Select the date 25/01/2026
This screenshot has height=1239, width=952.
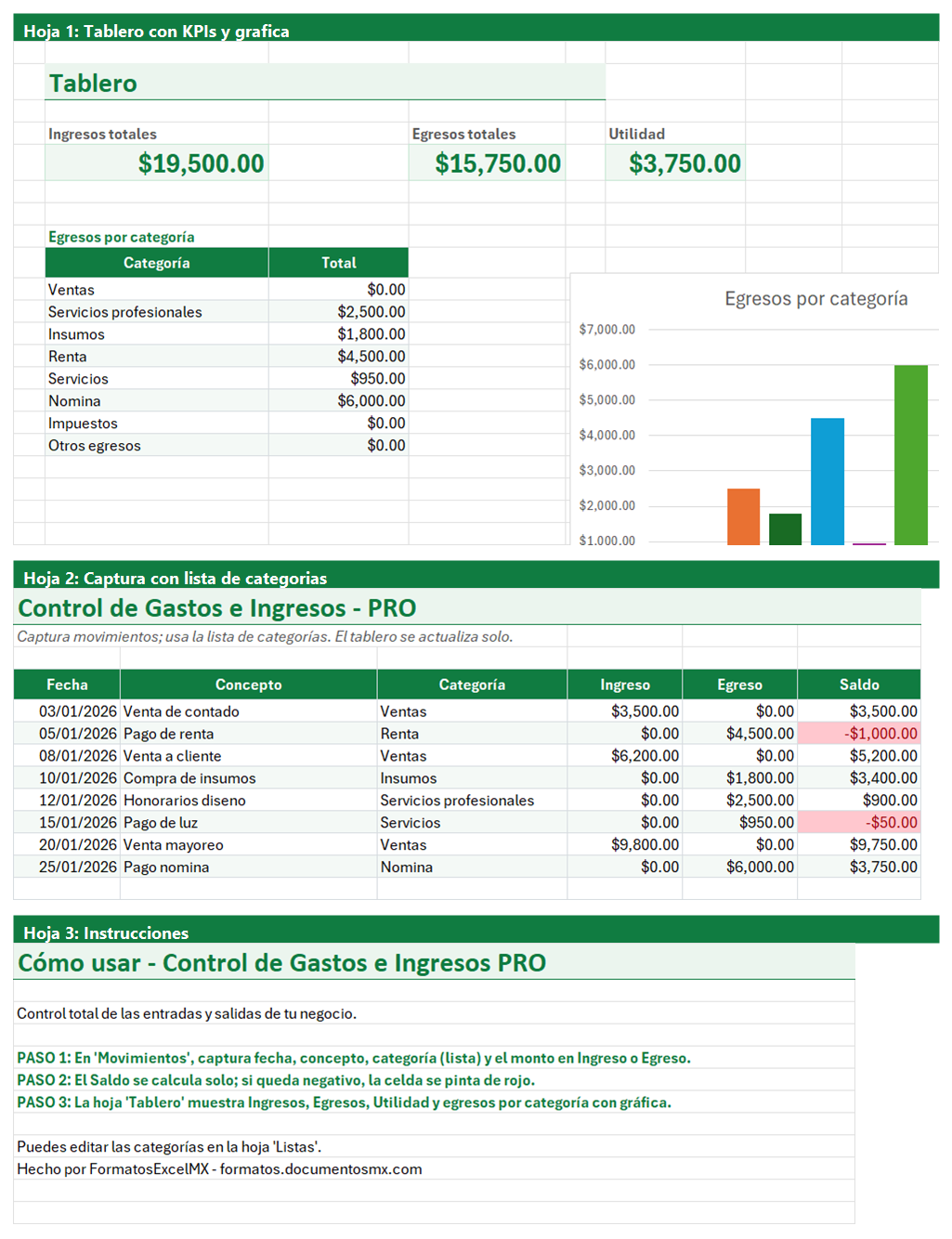pyautogui.click(x=67, y=867)
